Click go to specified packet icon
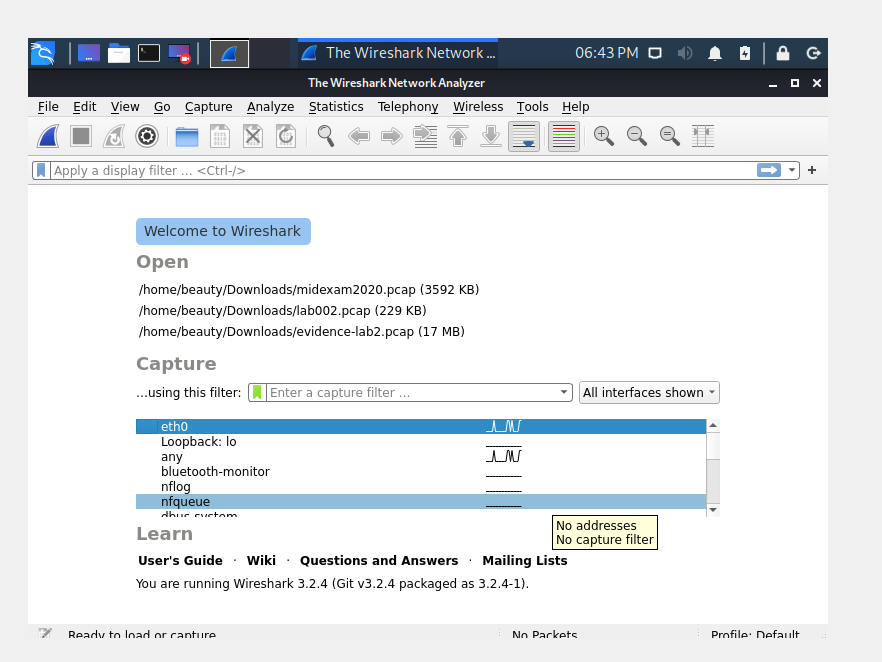The image size is (882, 662). click(x=425, y=137)
